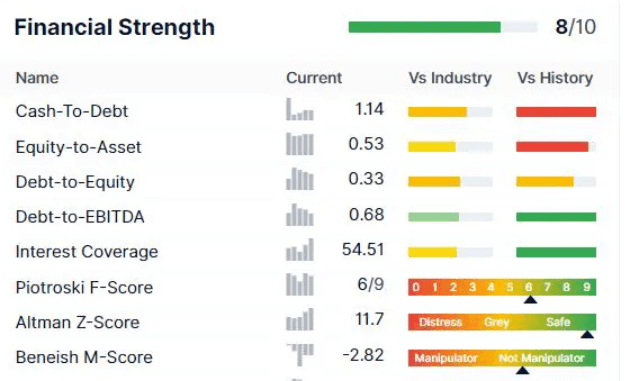Screen dimensions: 644x381
Task: Click the Altman Z-Score mini chart icon
Action: pos(300,319)
